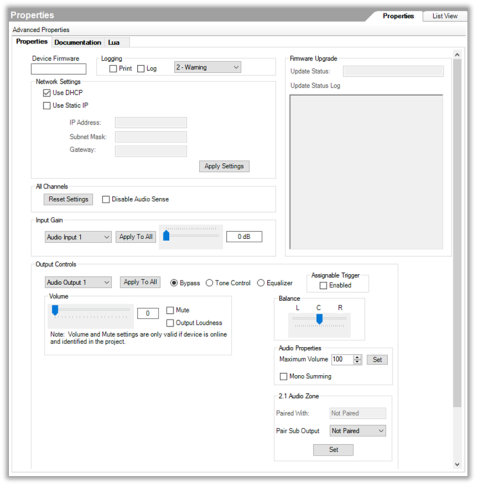Viewport: 477px width, 485px height.
Task: Click the Balance slider handle
Action: coord(319,319)
